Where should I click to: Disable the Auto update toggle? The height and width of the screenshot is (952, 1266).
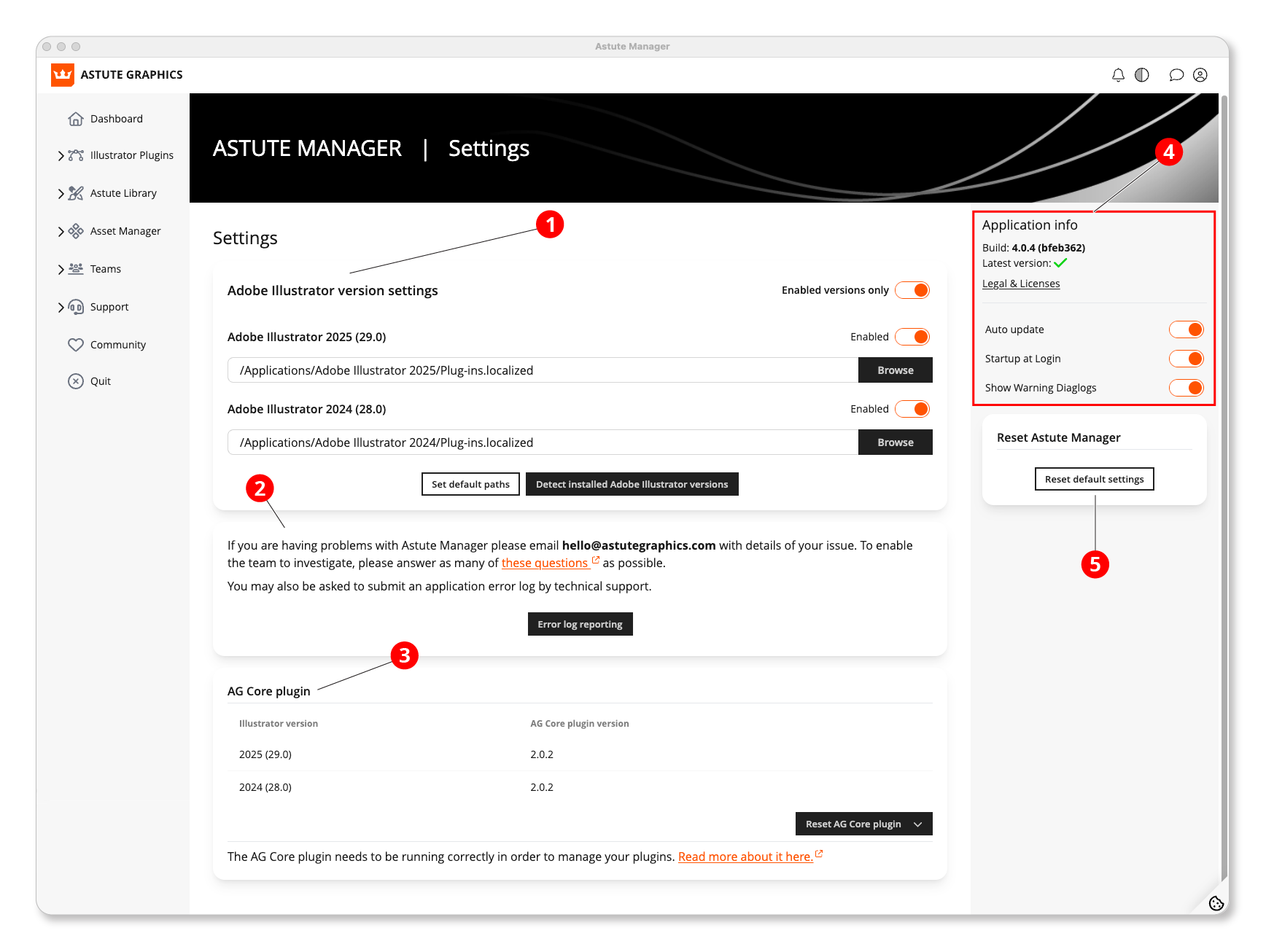coord(1186,329)
